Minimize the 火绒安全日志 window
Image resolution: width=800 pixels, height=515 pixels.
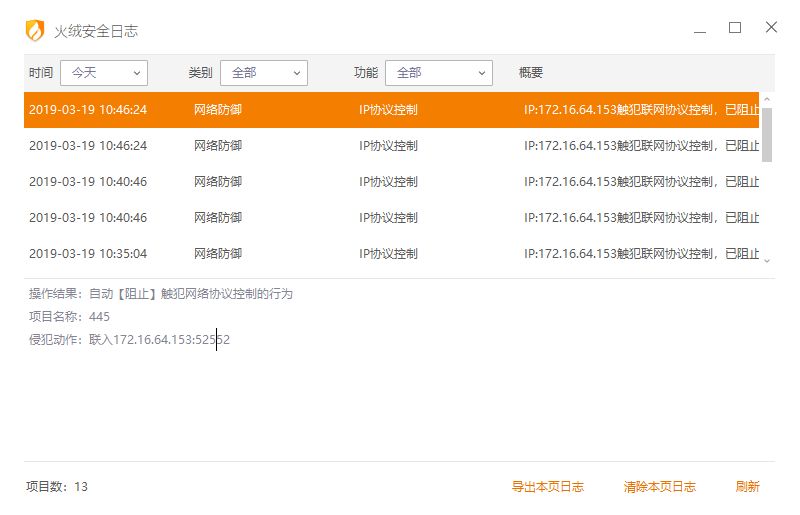pos(699,28)
